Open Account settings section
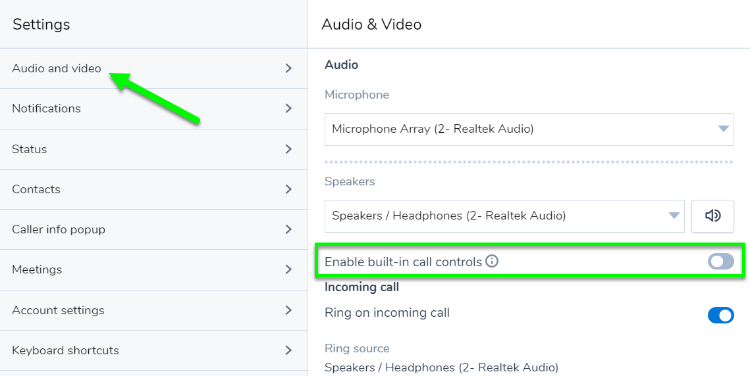The height and width of the screenshot is (376, 750). 154,310
